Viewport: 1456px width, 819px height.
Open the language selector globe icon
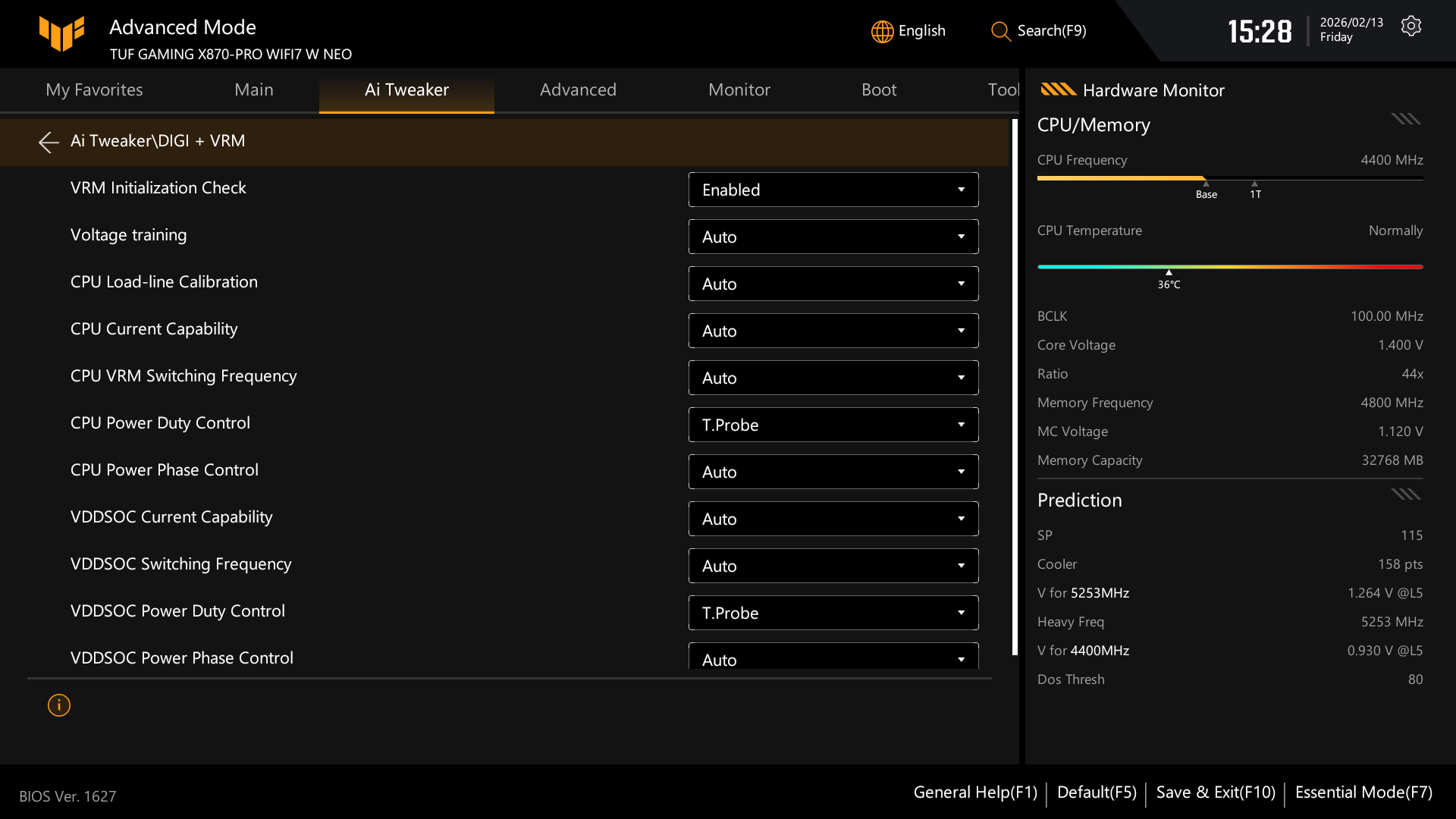tap(881, 31)
